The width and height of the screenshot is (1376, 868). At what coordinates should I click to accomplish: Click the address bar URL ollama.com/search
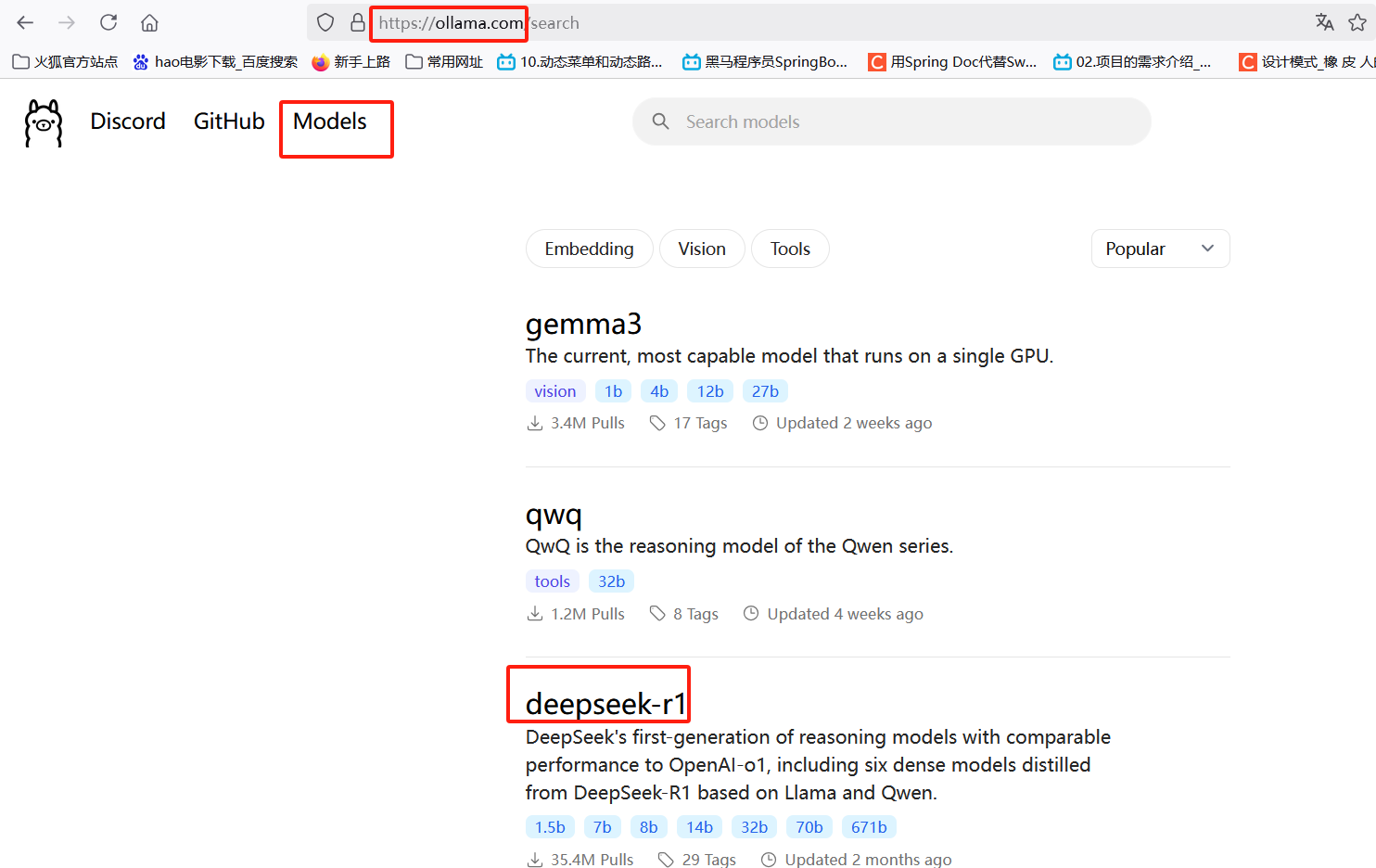tap(478, 23)
